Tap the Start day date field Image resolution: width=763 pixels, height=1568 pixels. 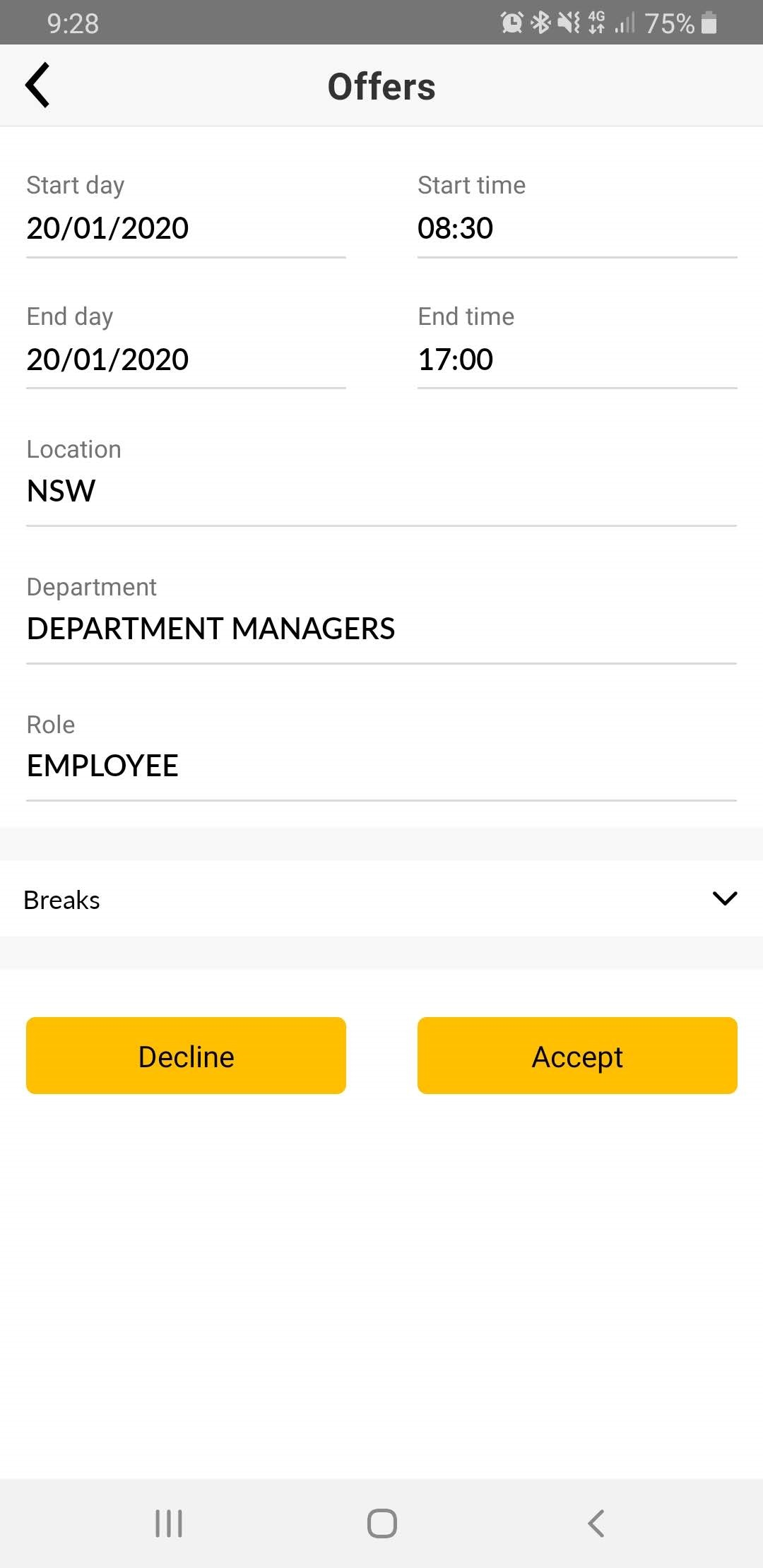click(185, 228)
